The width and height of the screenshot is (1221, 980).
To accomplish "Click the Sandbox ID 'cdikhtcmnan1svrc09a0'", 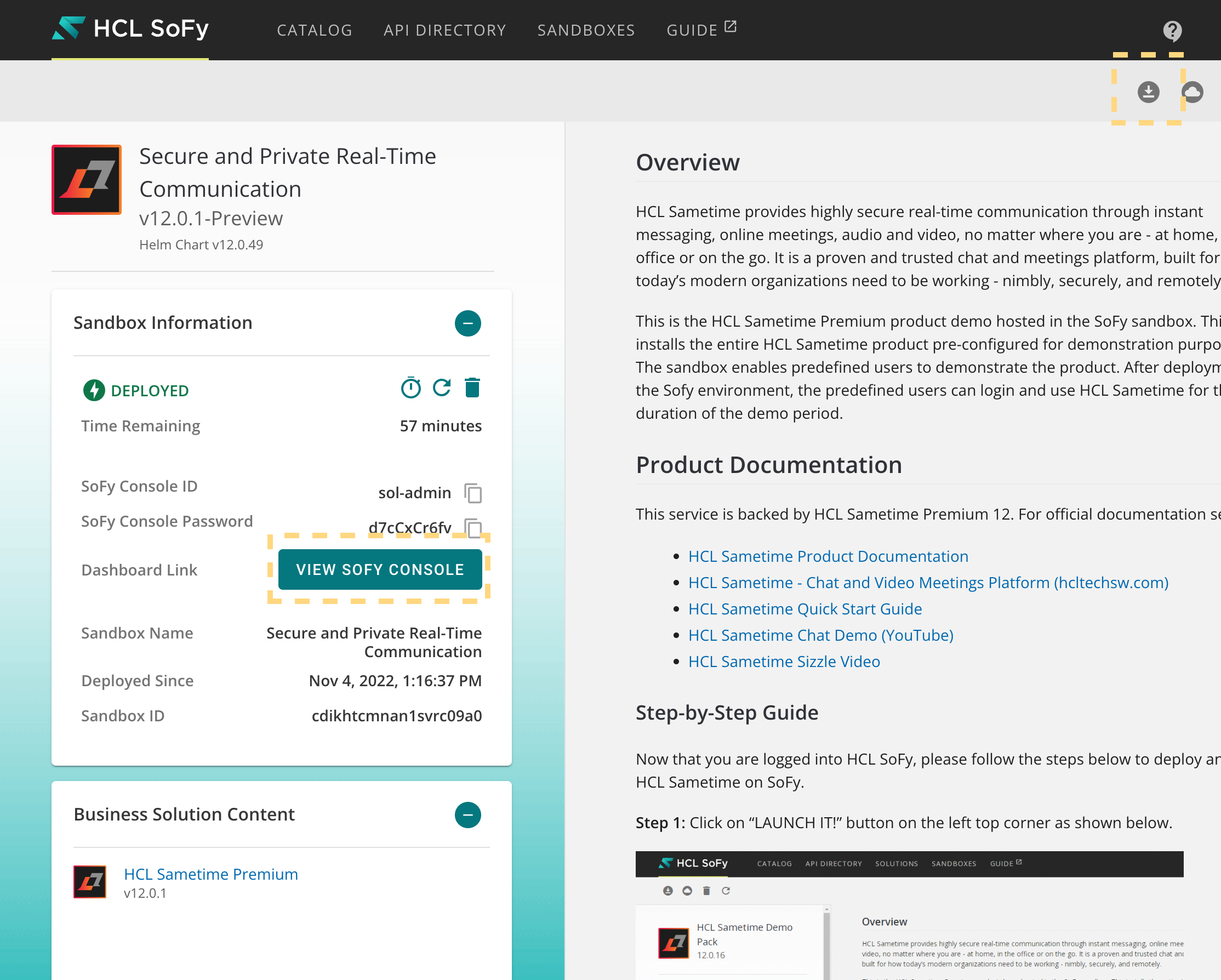I will (396, 716).
